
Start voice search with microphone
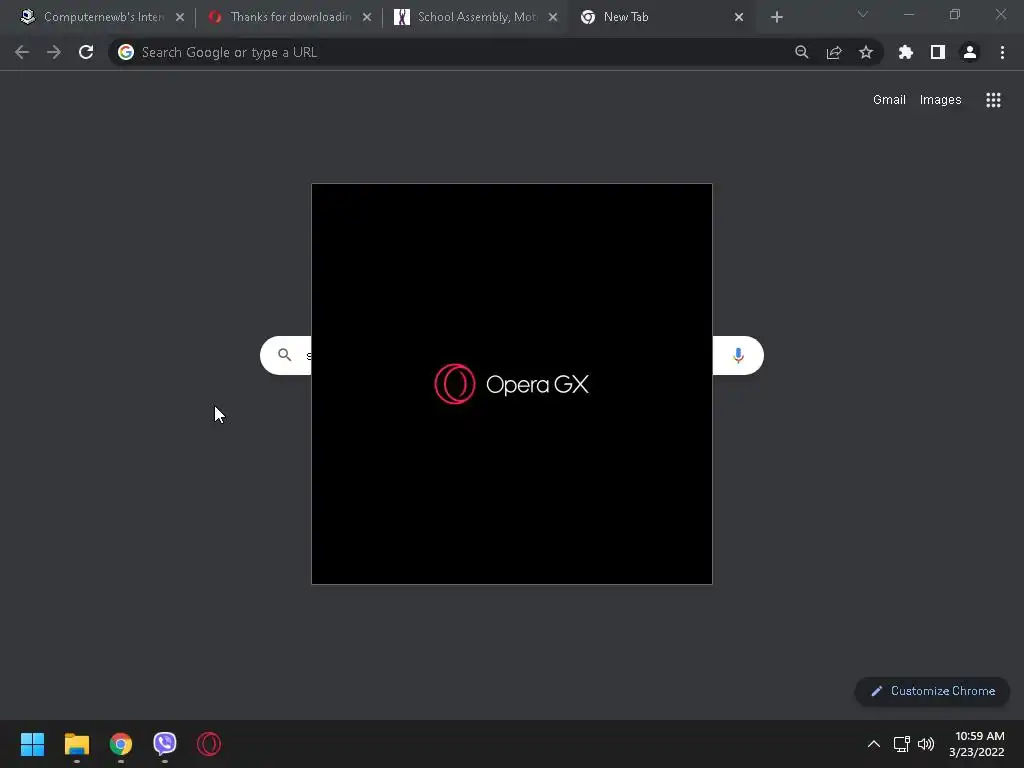point(738,355)
